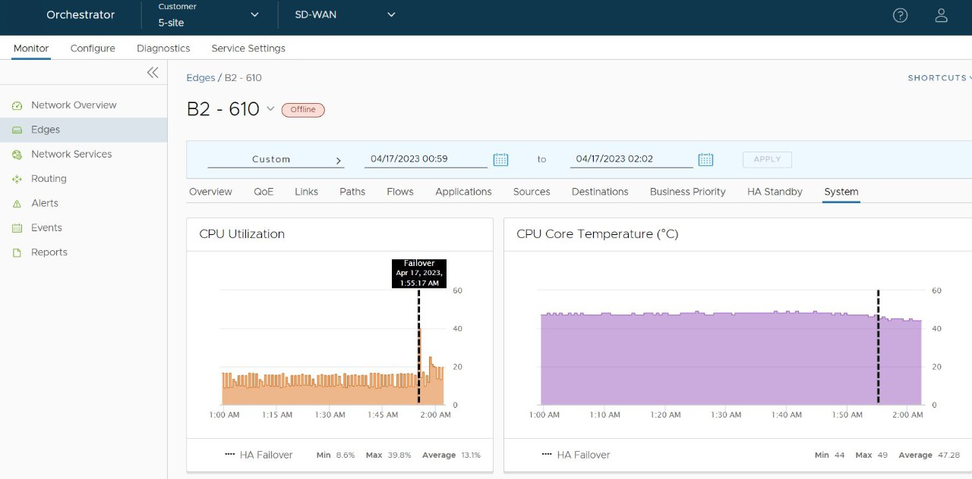Open calendar picker for start date

tap(501, 160)
